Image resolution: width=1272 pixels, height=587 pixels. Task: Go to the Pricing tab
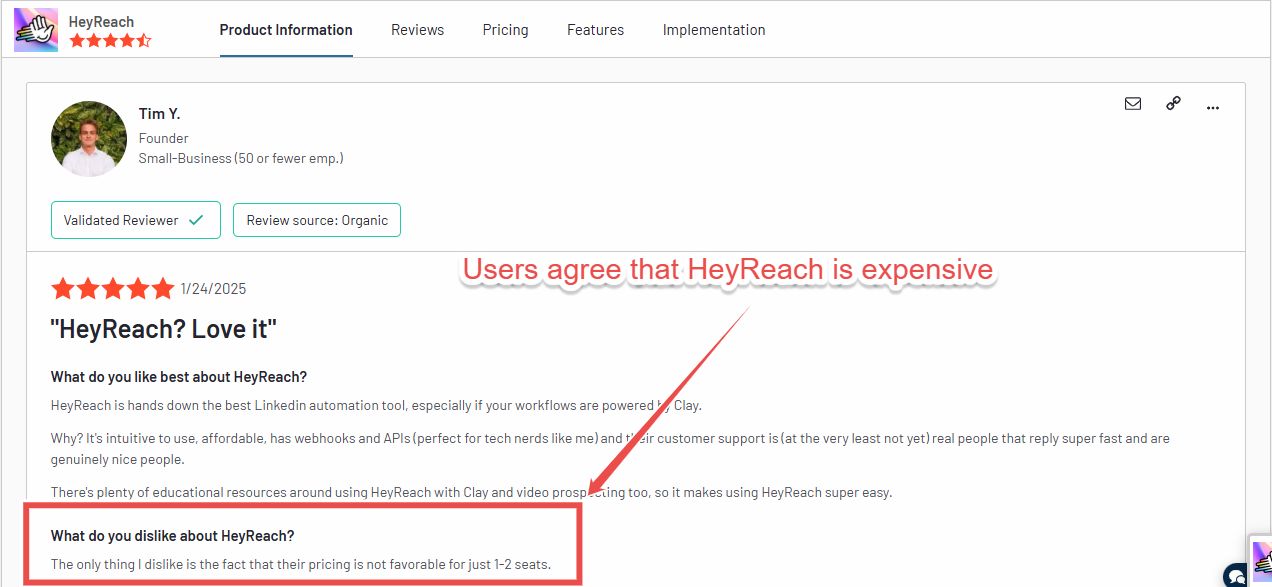pyautogui.click(x=505, y=30)
